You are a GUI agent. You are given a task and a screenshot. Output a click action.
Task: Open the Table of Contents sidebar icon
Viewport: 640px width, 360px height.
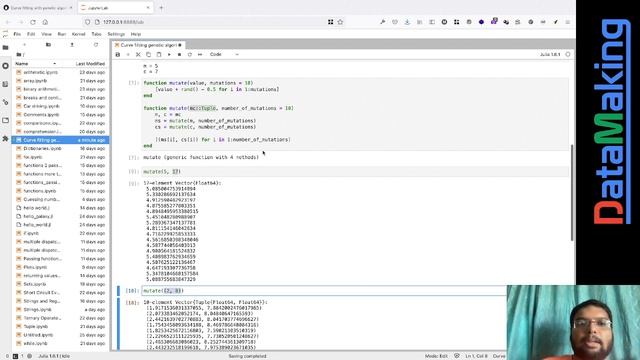click(x=5, y=84)
